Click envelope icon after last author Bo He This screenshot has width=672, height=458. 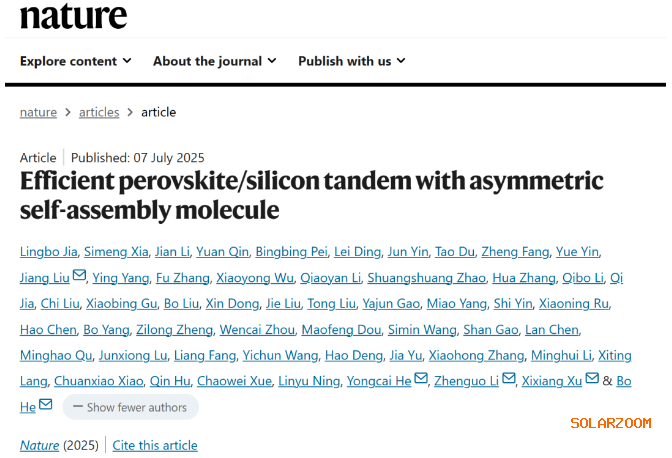(x=45, y=405)
